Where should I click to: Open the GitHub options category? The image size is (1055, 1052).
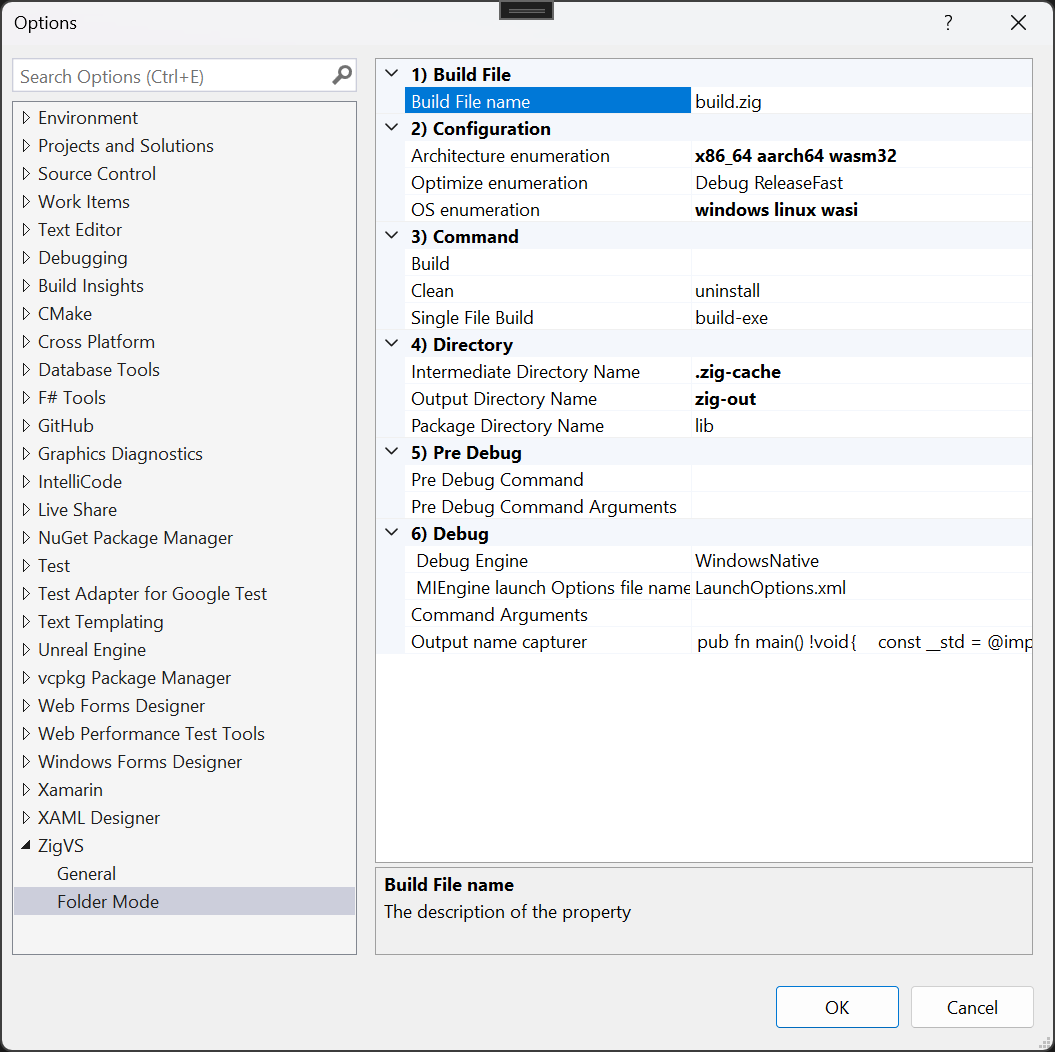(65, 425)
